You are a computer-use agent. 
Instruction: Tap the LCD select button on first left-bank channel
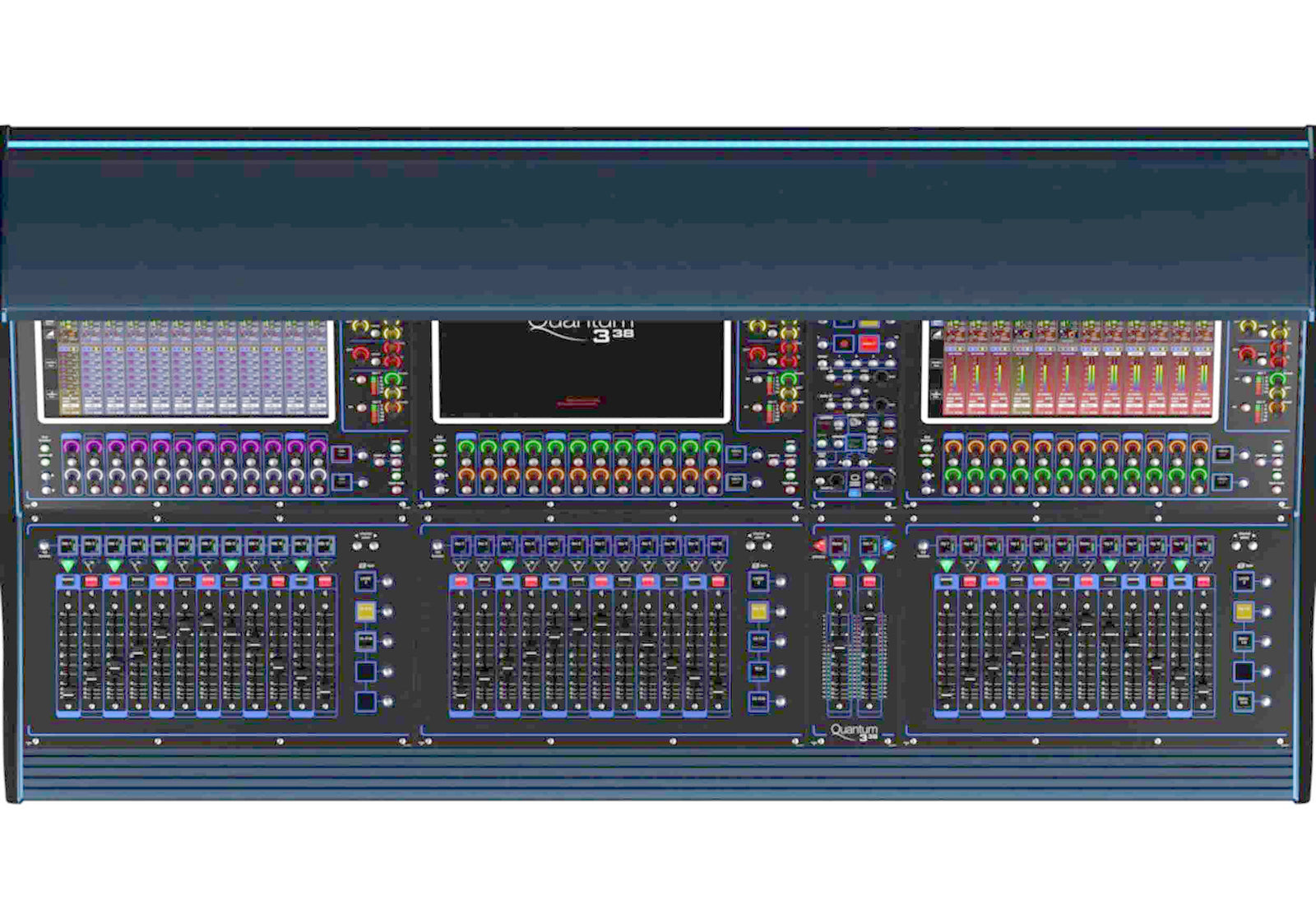point(67,546)
